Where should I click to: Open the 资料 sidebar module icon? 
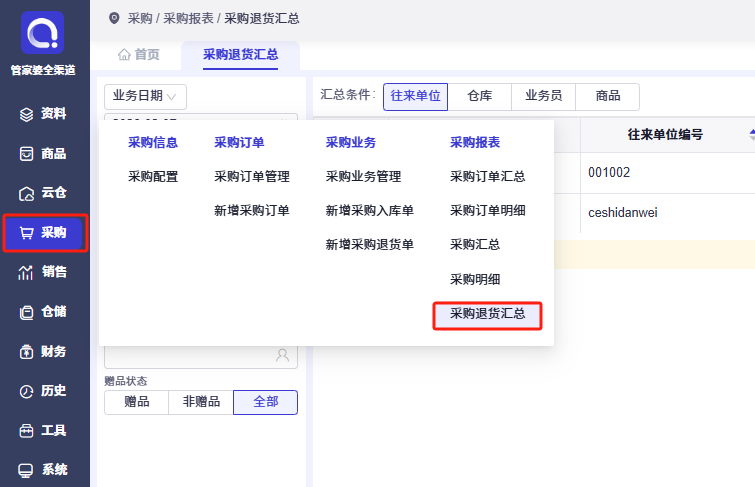point(26,114)
